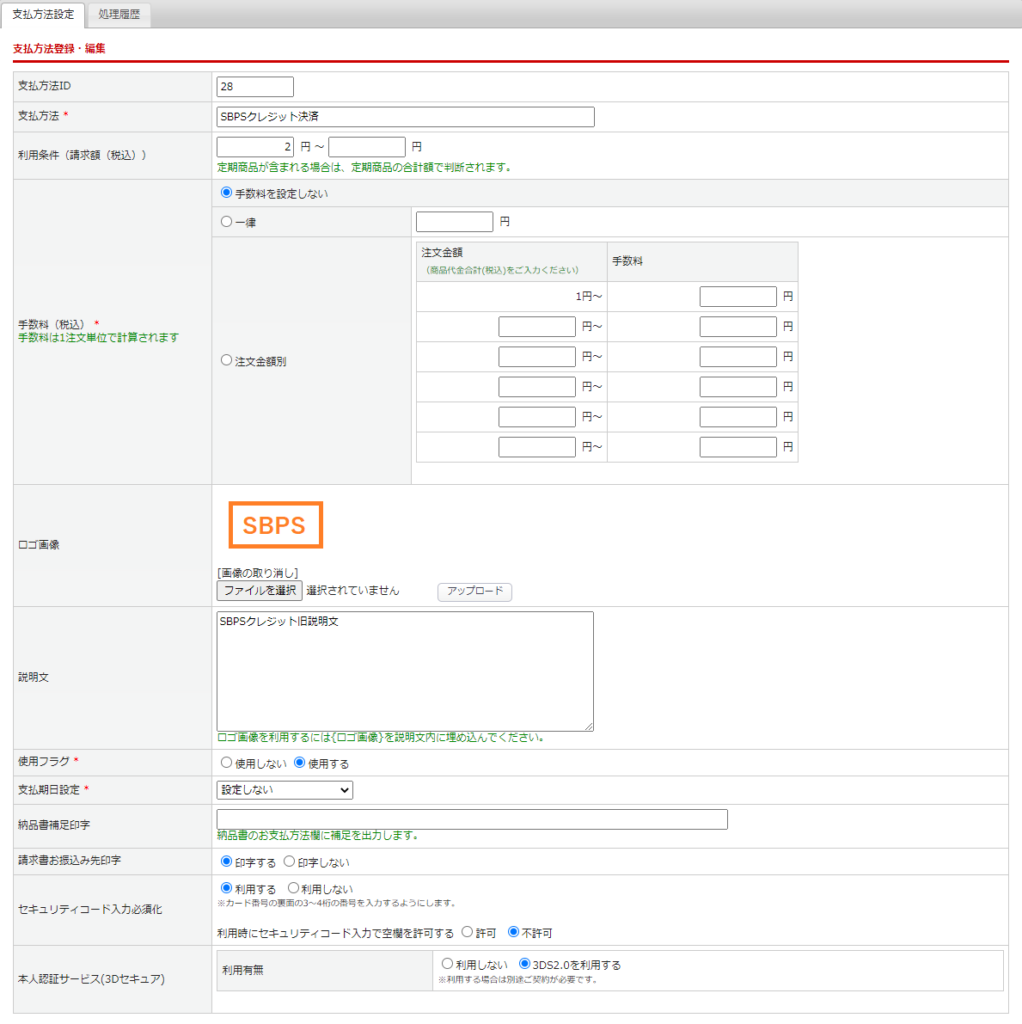Viewport: 1022px width, 1024px height.
Task: Click the 画像の取り消し link
Action: click(258, 573)
